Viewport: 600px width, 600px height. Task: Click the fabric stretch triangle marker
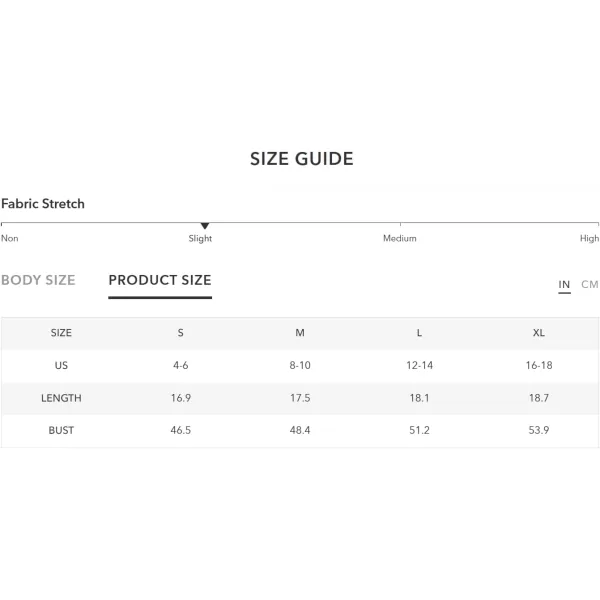(x=205, y=226)
